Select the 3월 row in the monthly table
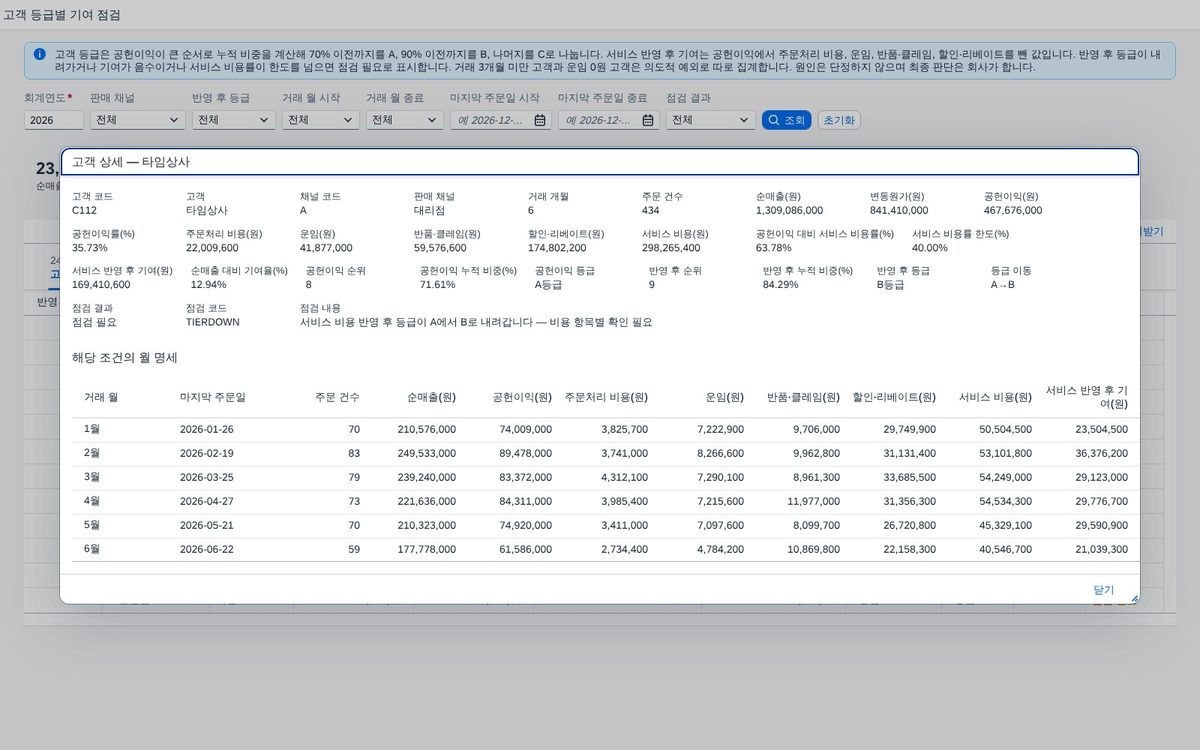Screen dimensions: 1200x750 [x=606, y=477]
